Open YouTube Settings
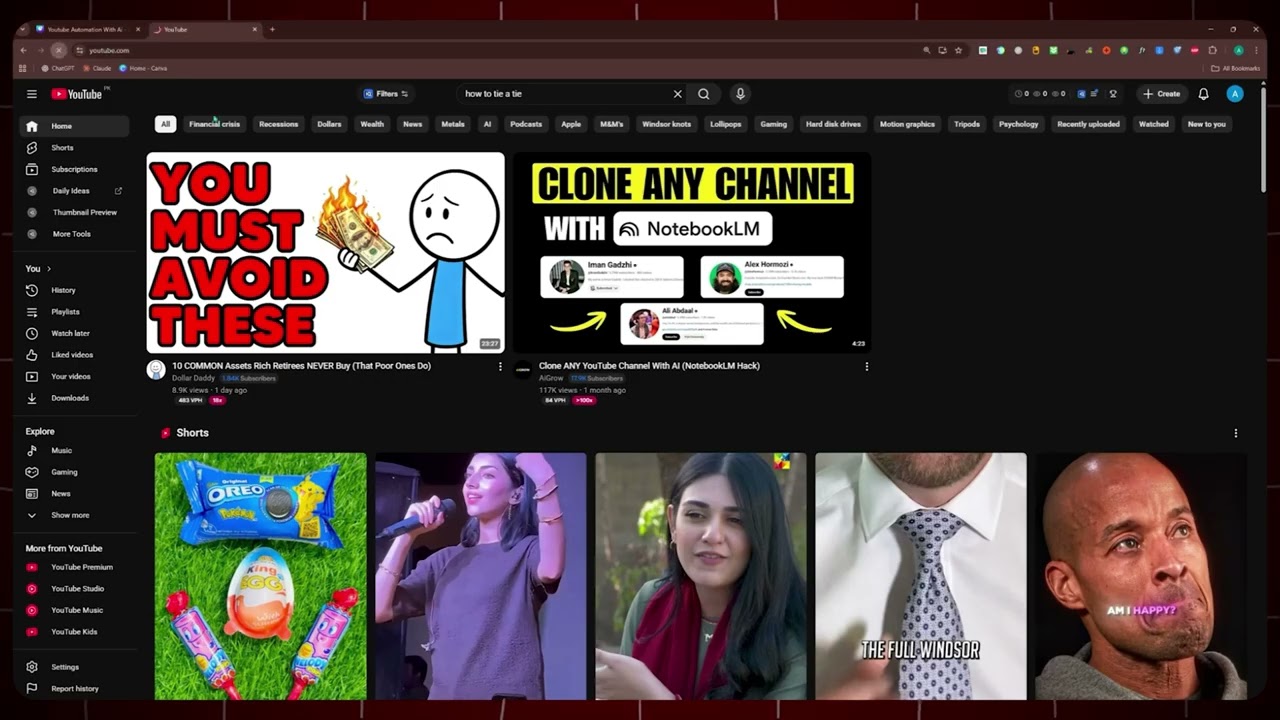1280x720 pixels. (74, 667)
